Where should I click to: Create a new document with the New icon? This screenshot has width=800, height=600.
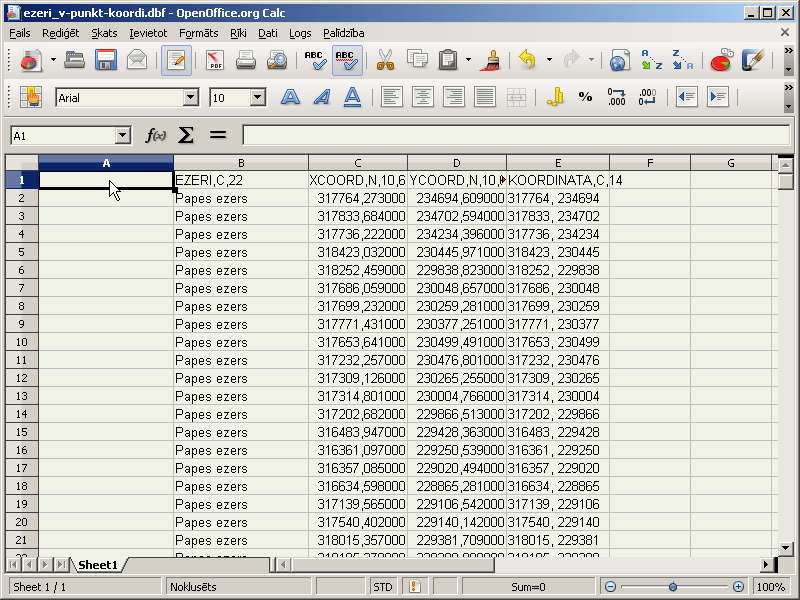point(31,60)
